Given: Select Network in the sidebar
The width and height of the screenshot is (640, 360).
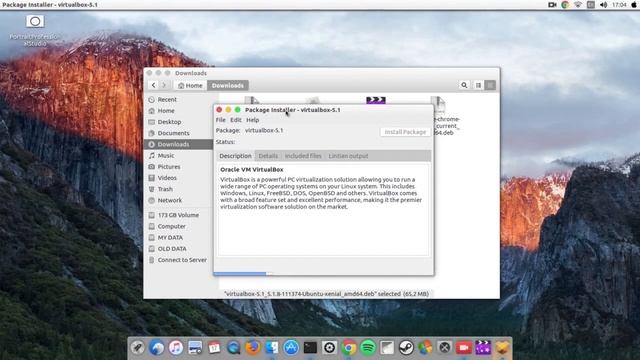Looking at the screenshot, I should click(178, 200).
